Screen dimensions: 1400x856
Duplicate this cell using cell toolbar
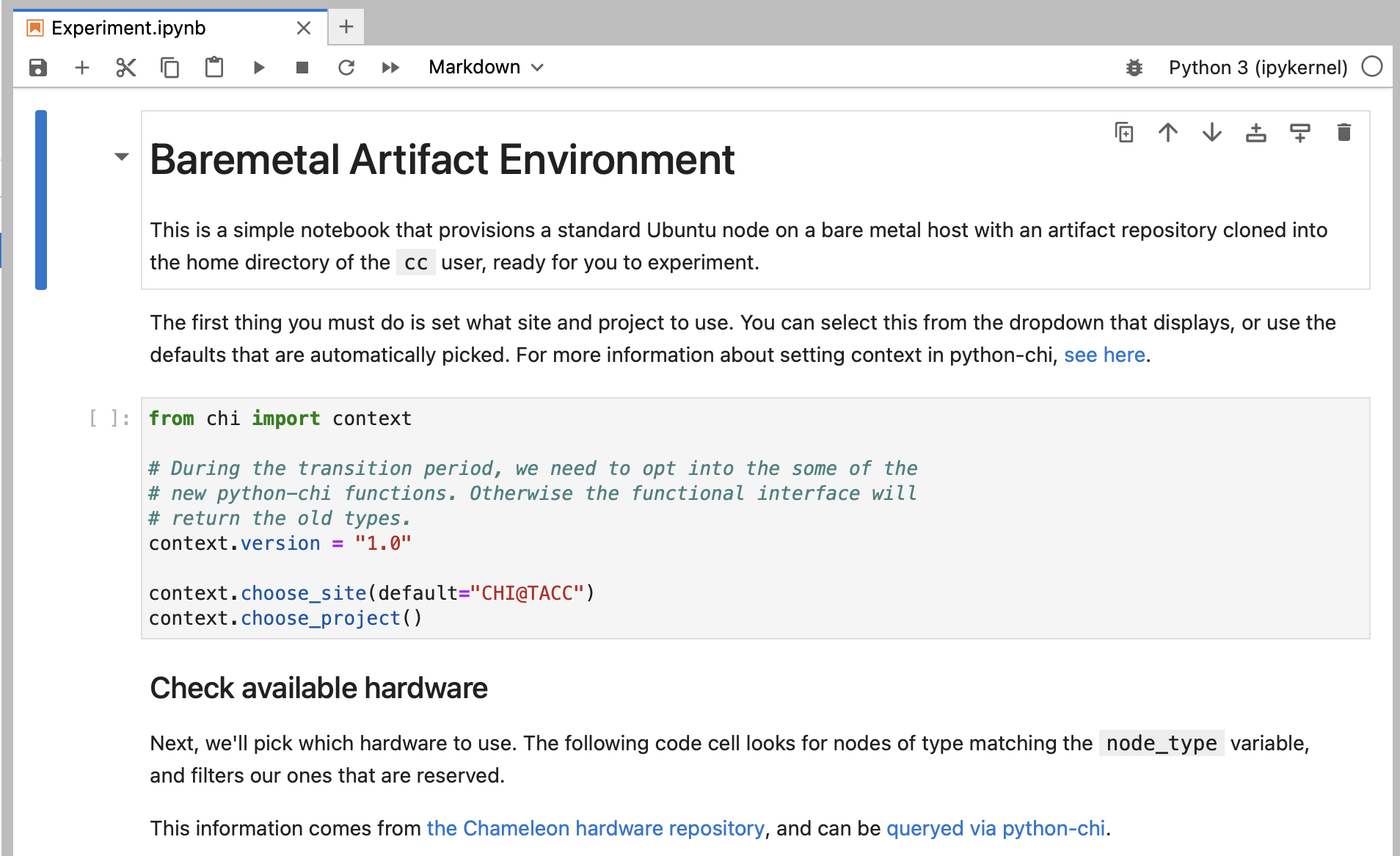pos(1124,133)
